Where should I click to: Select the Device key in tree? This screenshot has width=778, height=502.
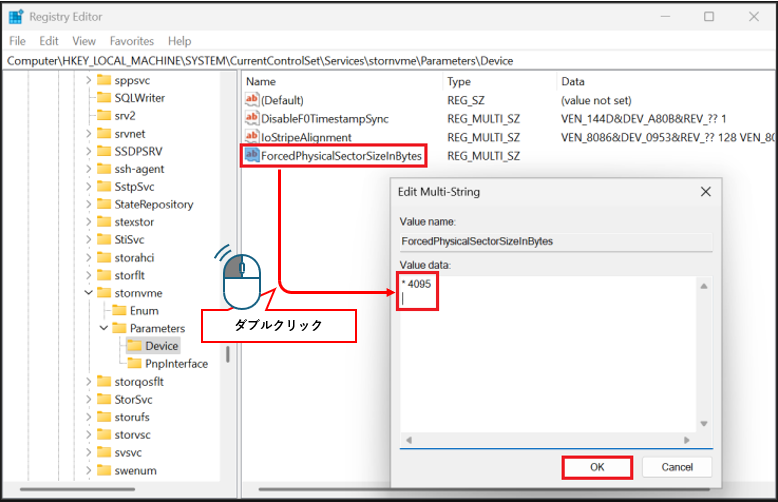click(161, 346)
